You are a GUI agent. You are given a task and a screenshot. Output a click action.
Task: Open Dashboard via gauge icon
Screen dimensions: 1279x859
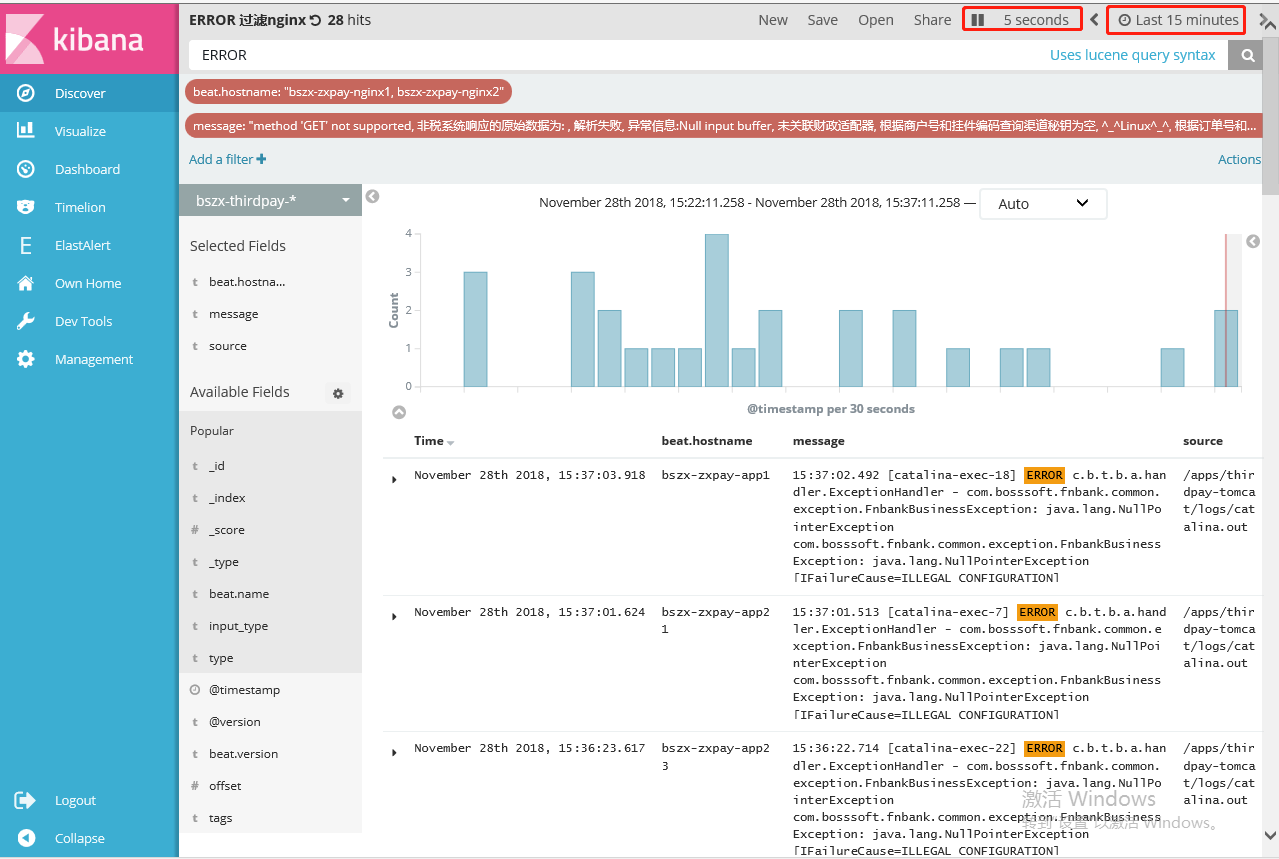click(26, 169)
